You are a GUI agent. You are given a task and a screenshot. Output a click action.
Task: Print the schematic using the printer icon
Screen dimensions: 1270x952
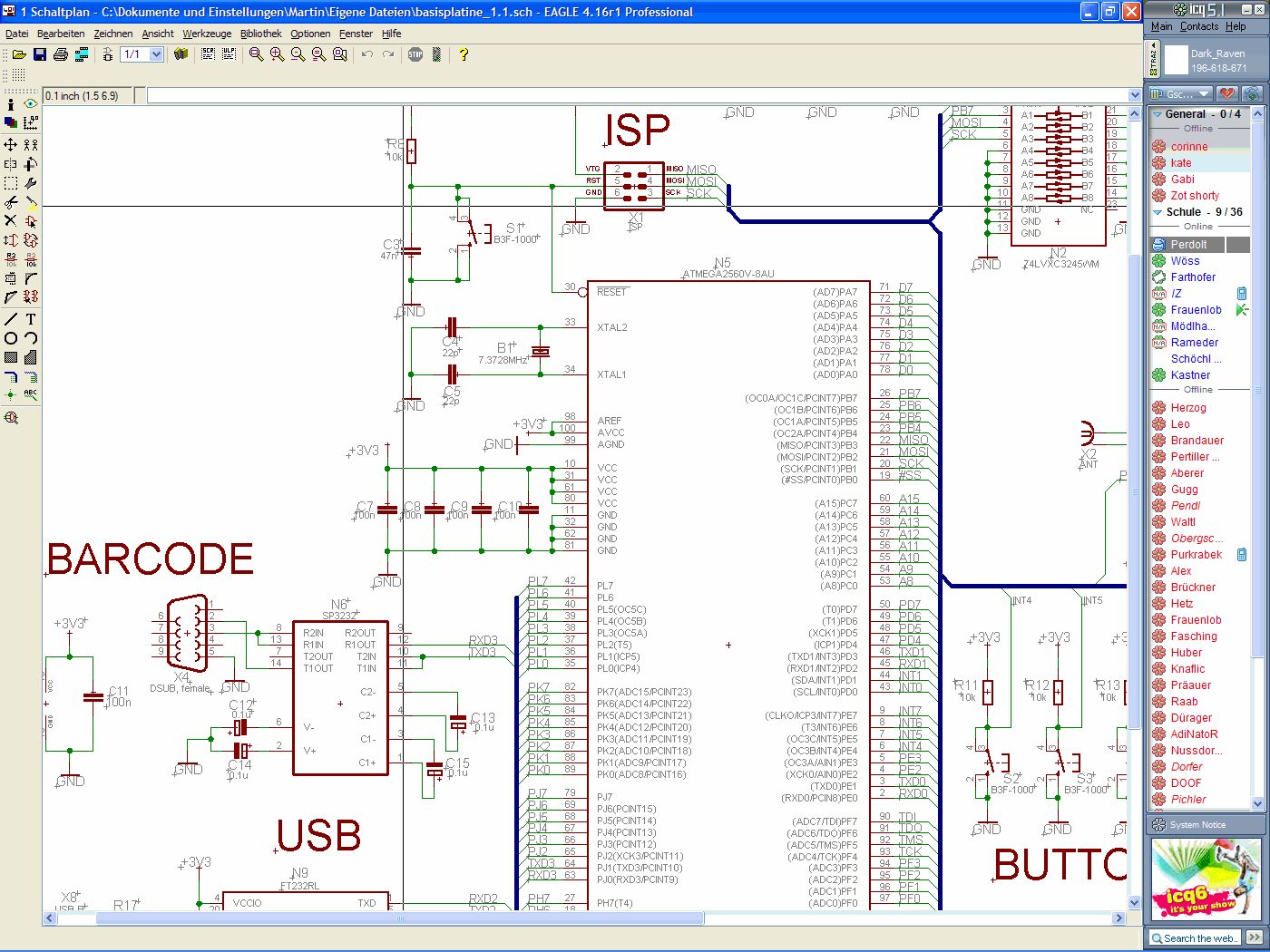61,54
